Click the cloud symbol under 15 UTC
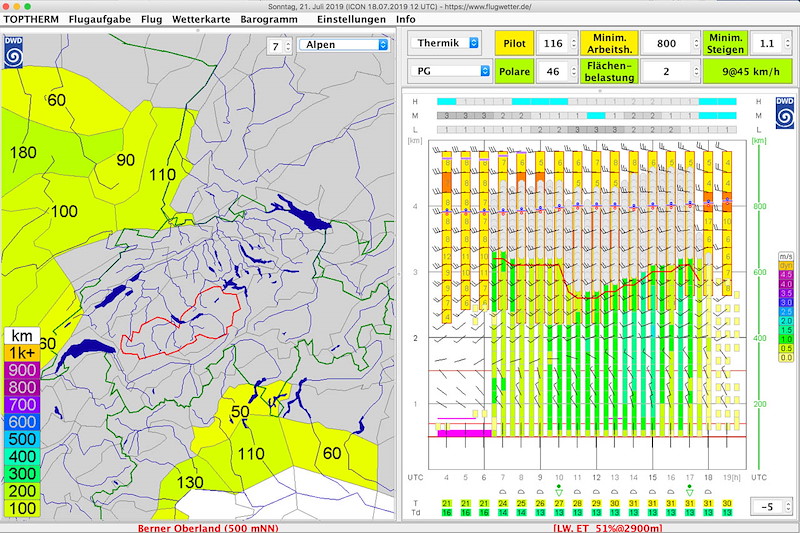This screenshot has width=800, height=533. (652, 492)
